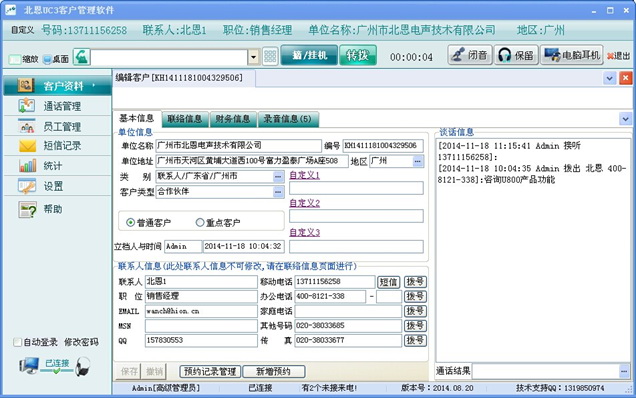Screen dimensions: 636x398
Task: Click the 缩放 icon in toolbar
Action: (x=15, y=60)
